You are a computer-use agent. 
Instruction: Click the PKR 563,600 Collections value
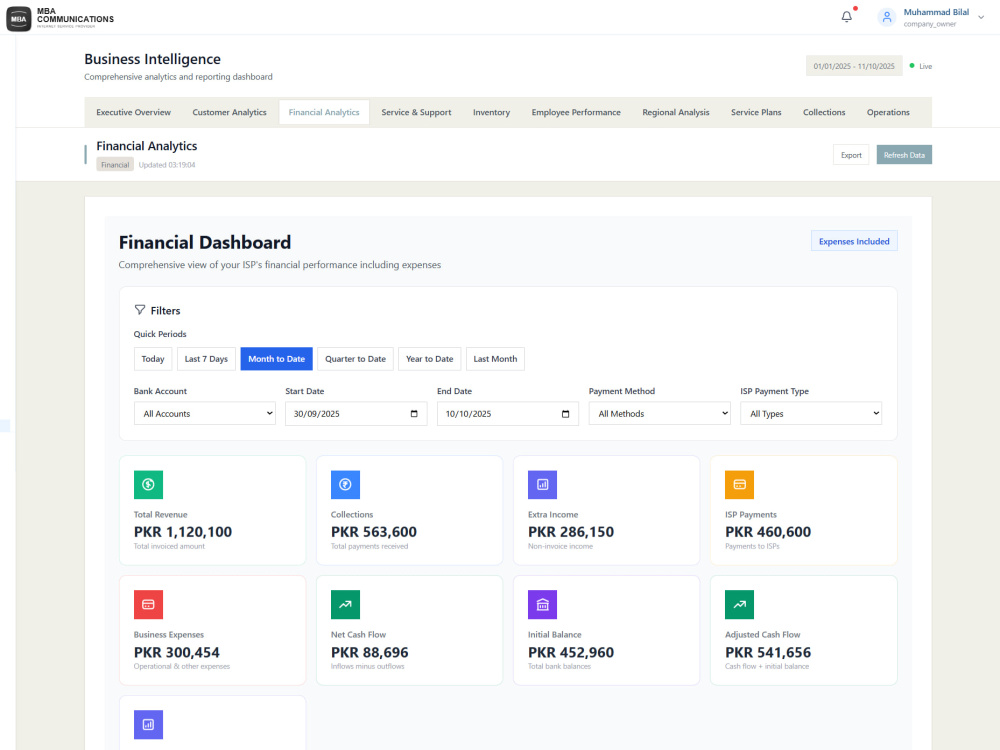coord(374,532)
